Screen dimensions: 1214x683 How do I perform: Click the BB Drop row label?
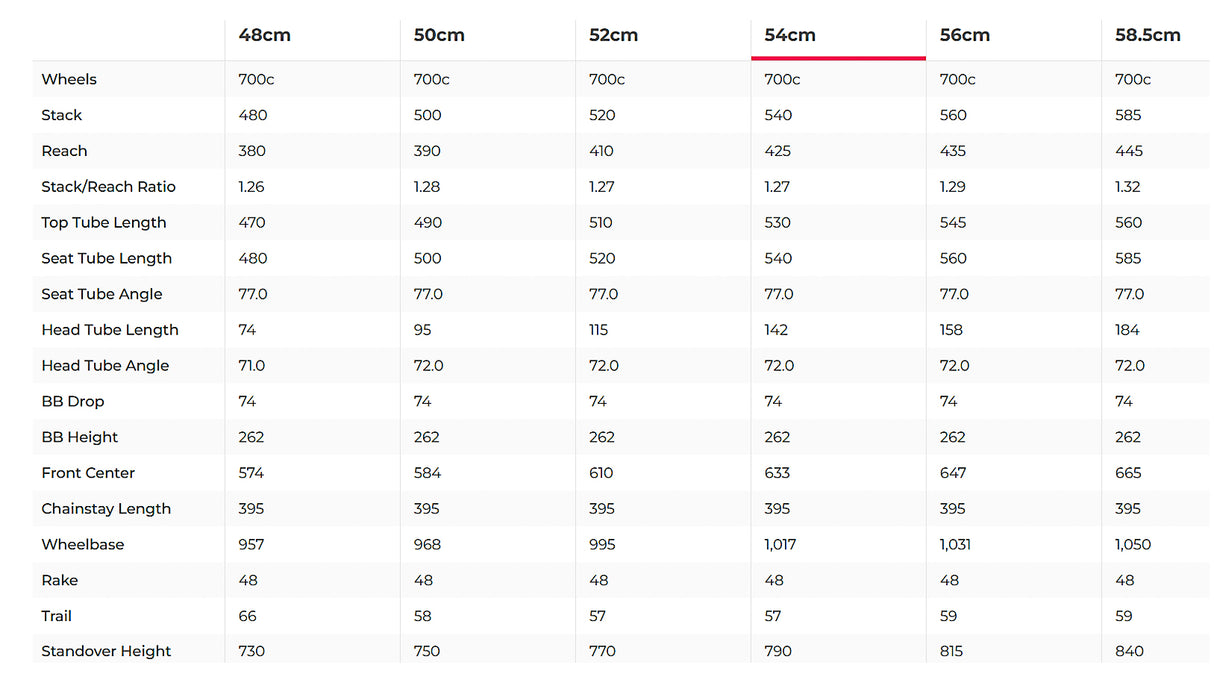[73, 402]
